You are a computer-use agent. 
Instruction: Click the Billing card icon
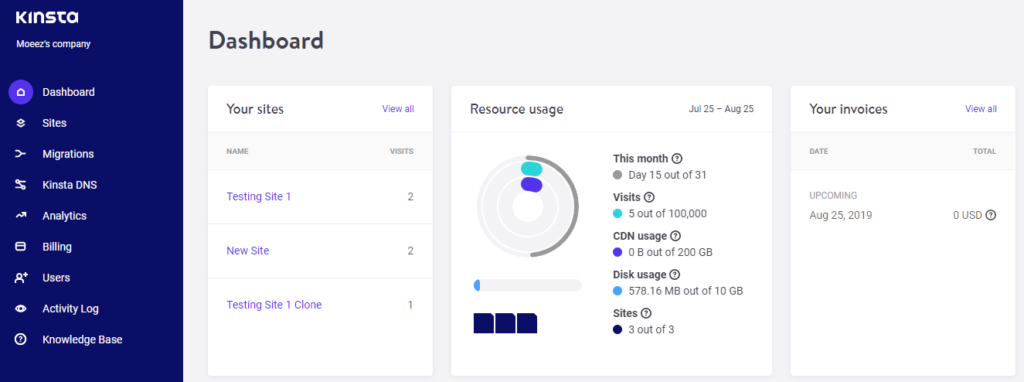pos(20,247)
